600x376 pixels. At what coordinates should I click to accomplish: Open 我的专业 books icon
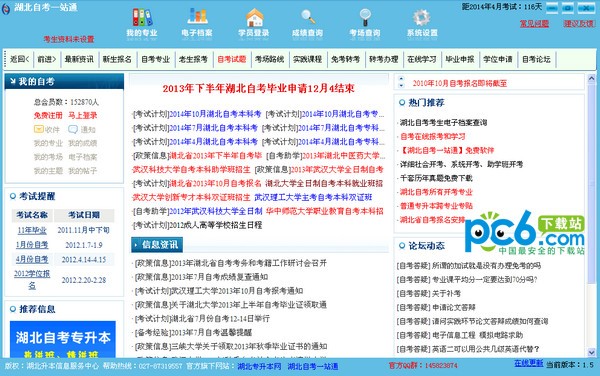142,17
